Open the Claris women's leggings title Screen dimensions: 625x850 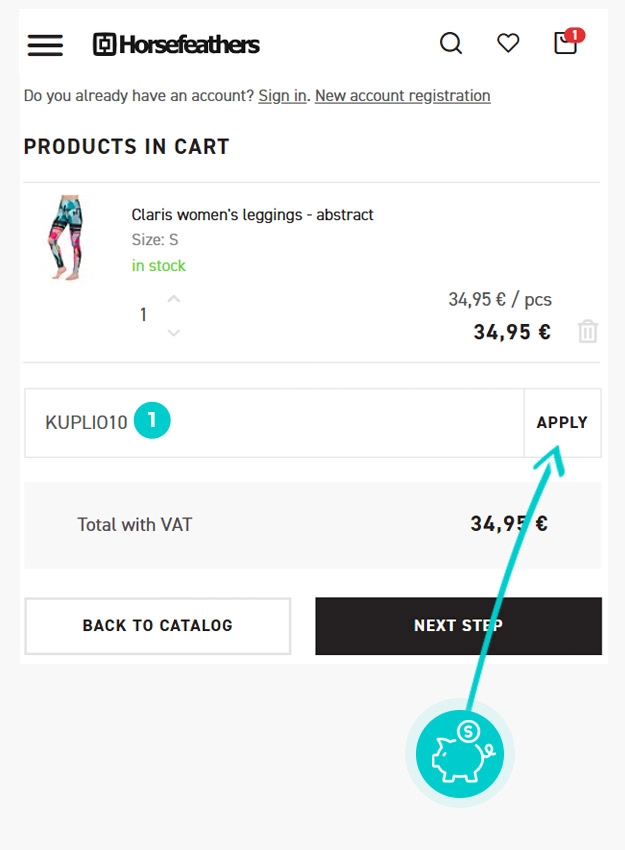pyautogui.click(x=252, y=215)
